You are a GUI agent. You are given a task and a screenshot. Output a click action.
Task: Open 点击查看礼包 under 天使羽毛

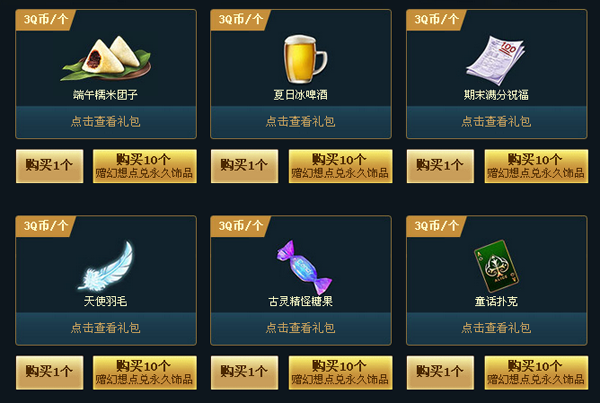[x=106, y=328]
